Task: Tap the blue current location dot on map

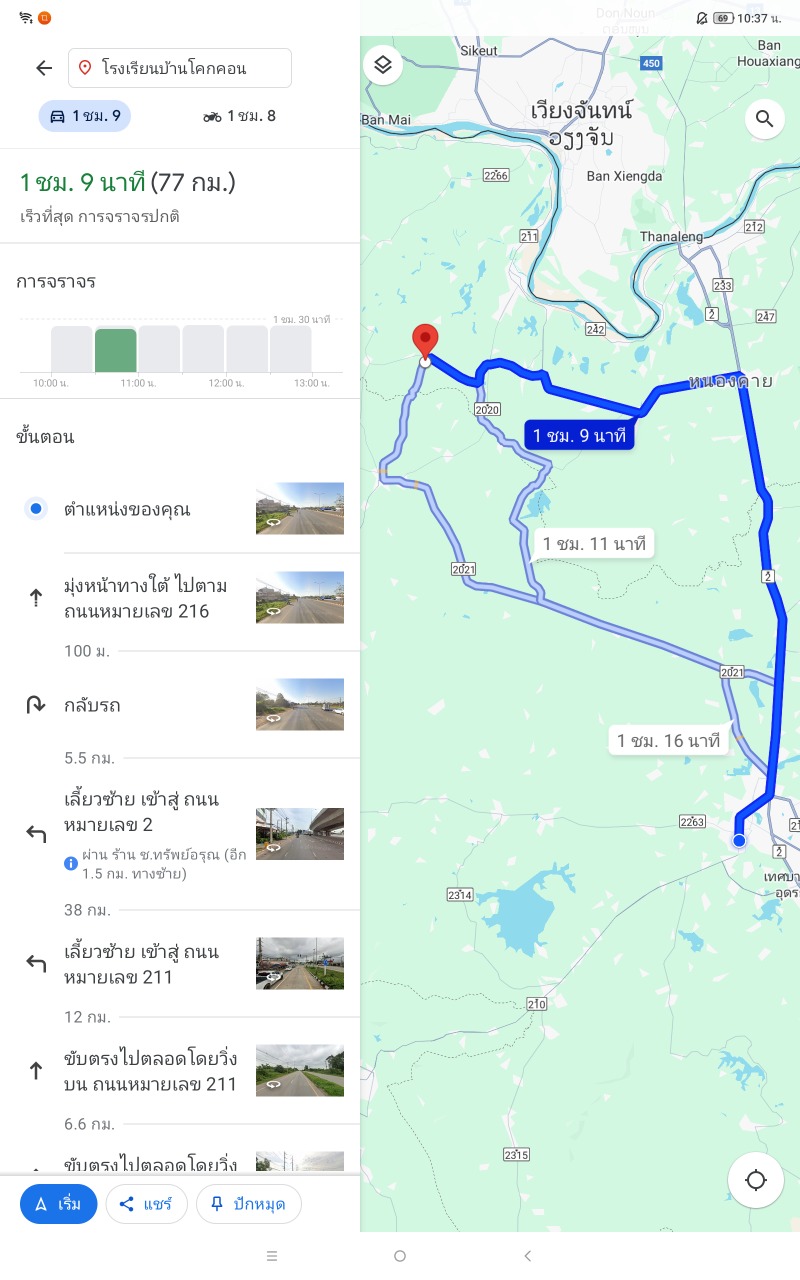Action: [739, 840]
